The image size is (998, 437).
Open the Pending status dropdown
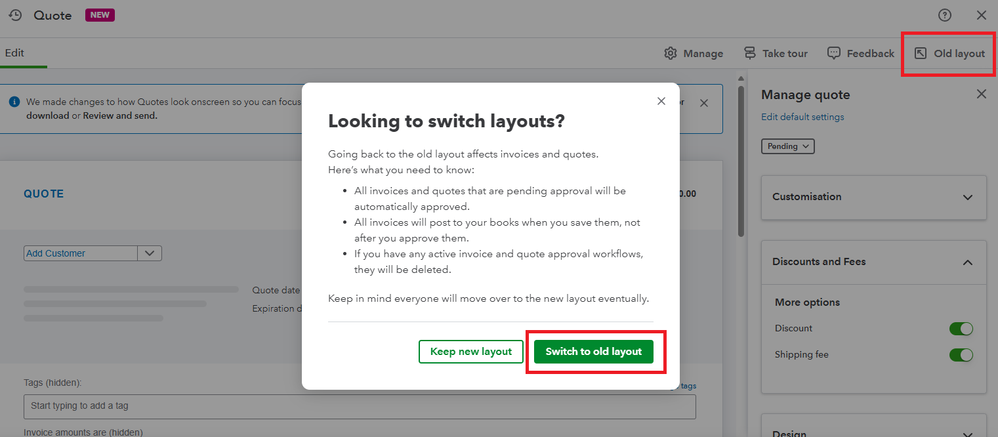click(788, 146)
